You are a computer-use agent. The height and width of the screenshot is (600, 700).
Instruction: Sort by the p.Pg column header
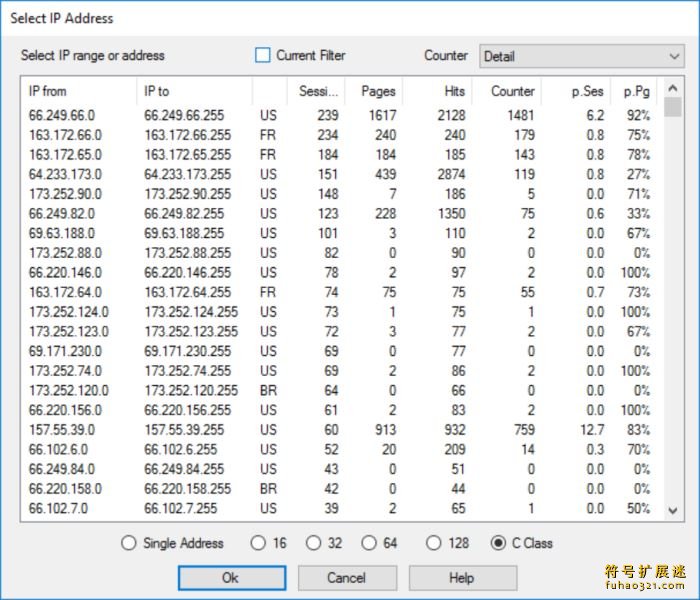633,91
